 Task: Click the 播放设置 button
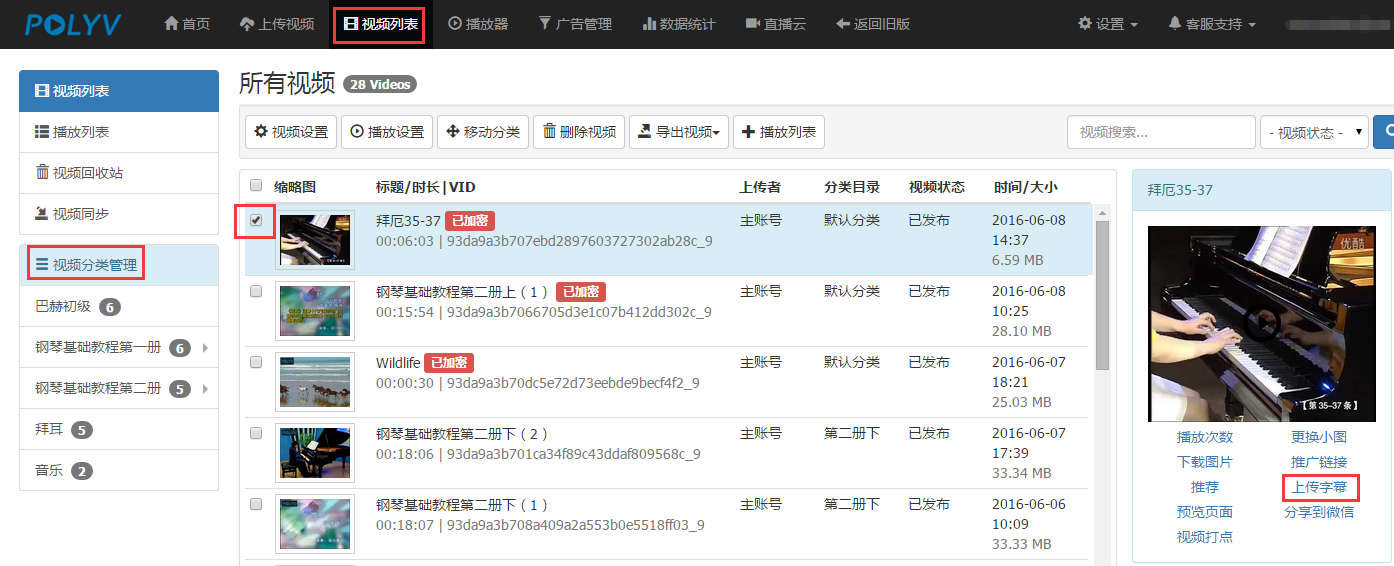click(387, 132)
